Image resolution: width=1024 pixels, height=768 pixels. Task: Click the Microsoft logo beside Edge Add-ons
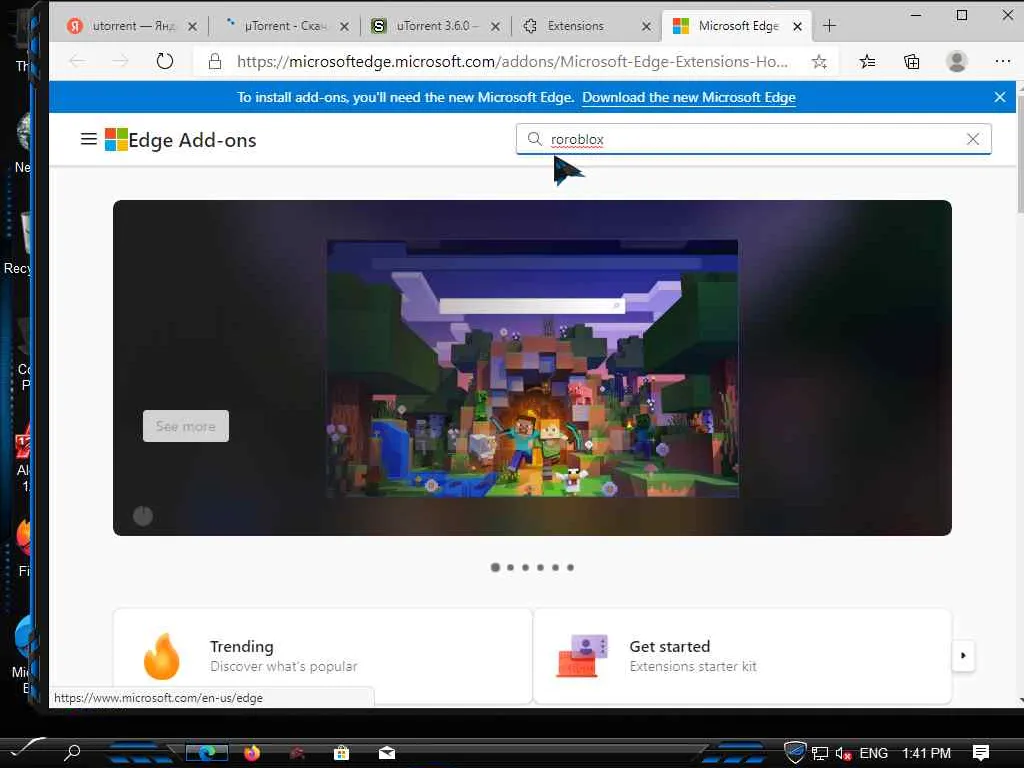click(116, 139)
